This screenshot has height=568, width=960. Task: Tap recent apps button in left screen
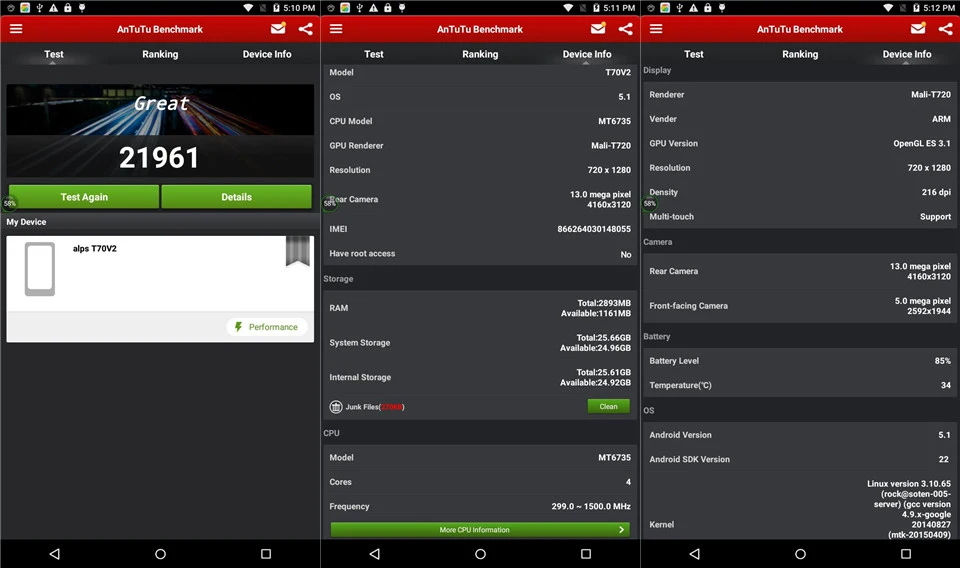(x=266, y=554)
